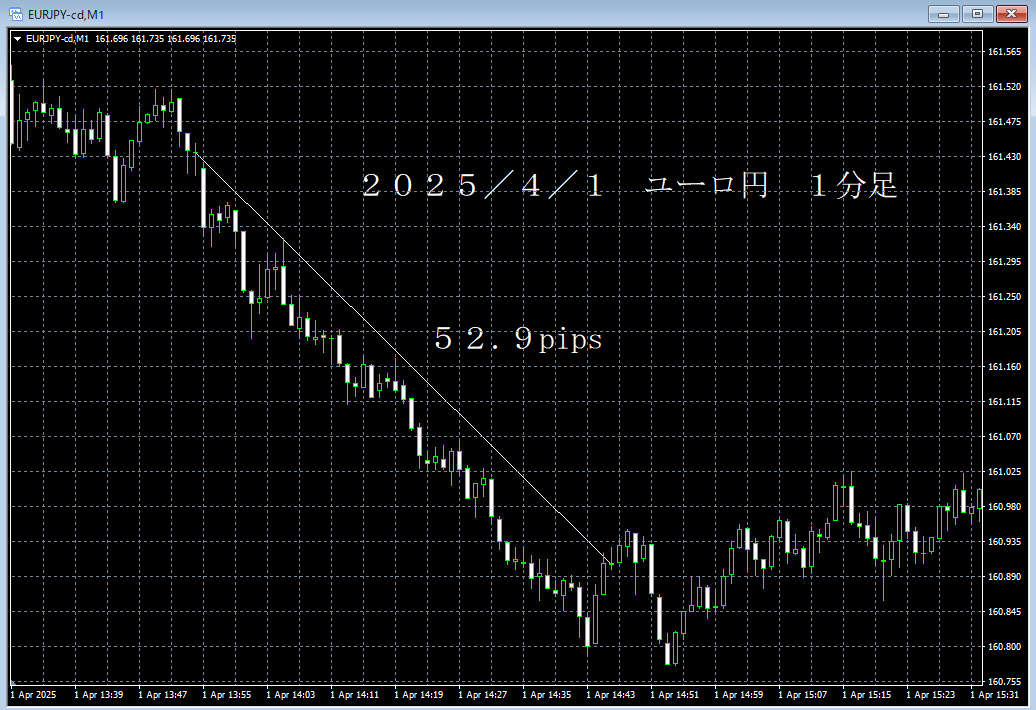Click the 160.845 price axis label

(1004, 612)
